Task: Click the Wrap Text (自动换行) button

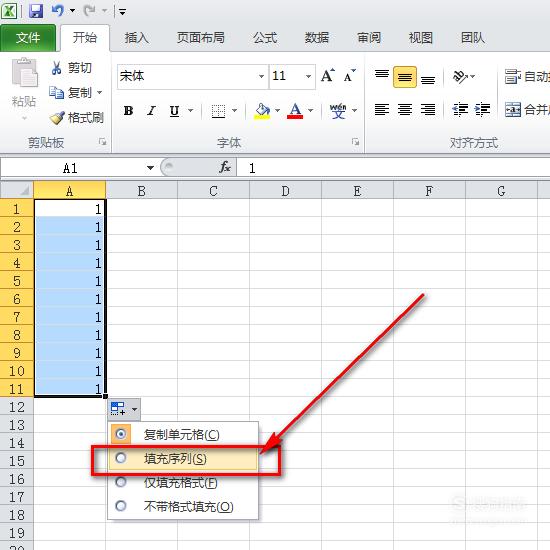Action: (527, 76)
